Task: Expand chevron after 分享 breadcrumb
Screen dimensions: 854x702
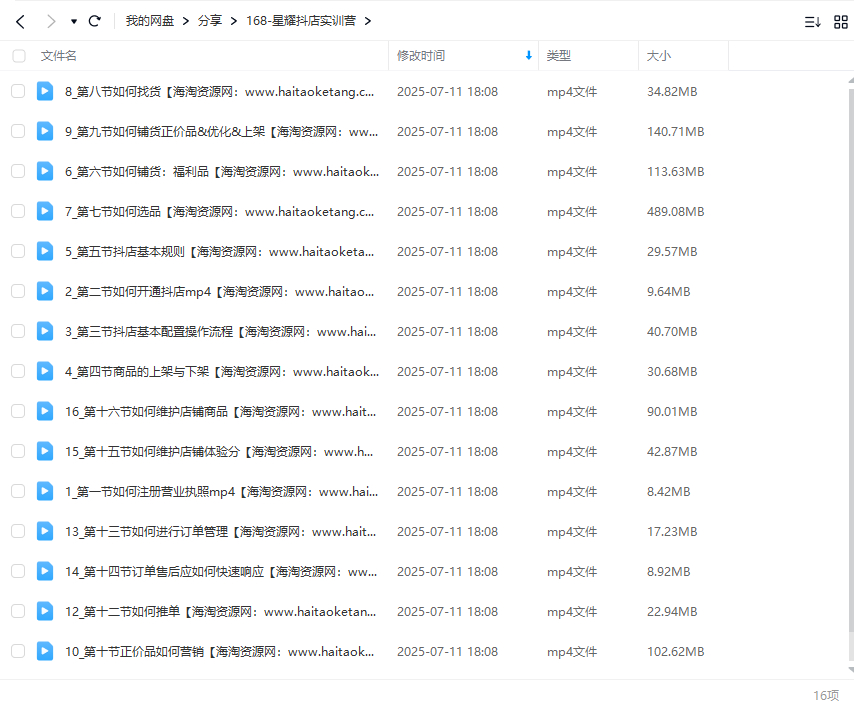Action: click(234, 21)
